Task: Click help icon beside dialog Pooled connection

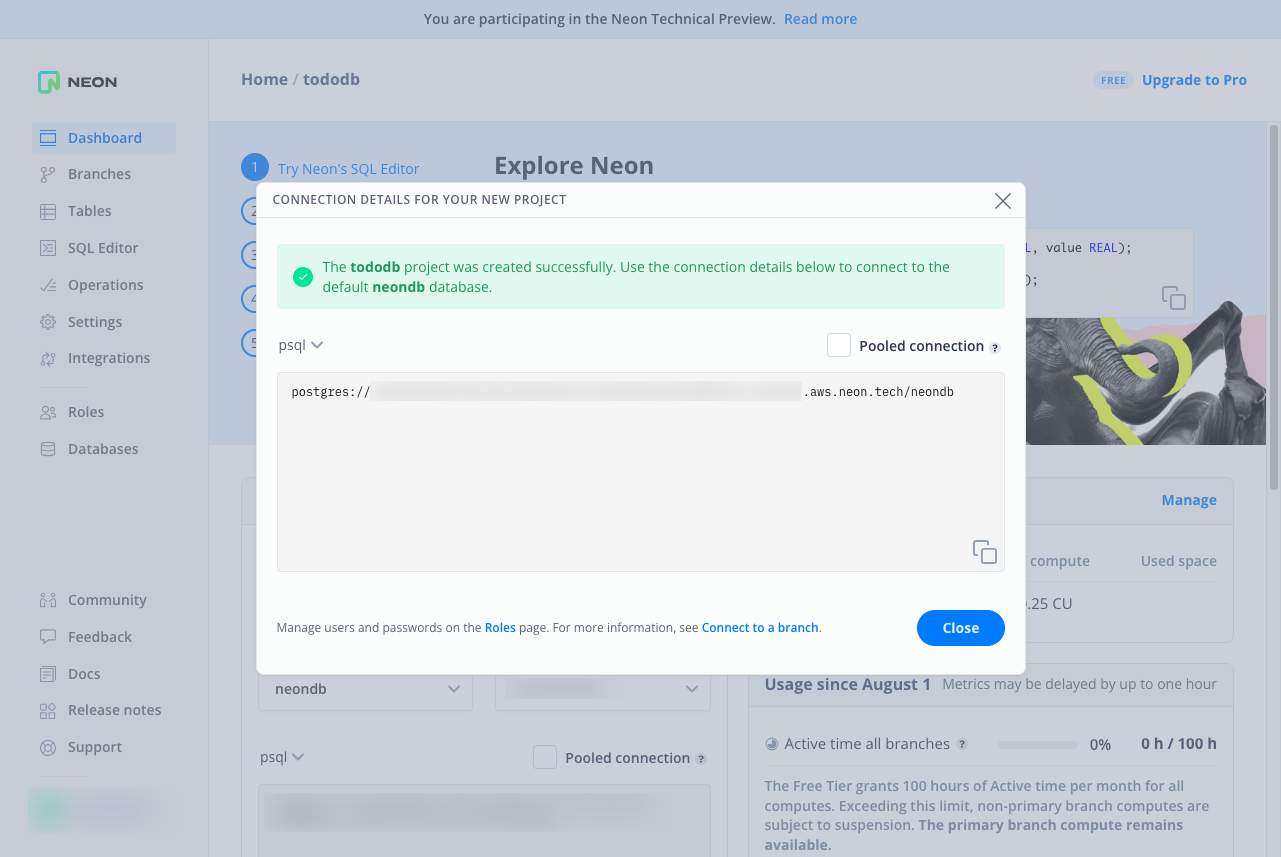Action: [995, 348]
